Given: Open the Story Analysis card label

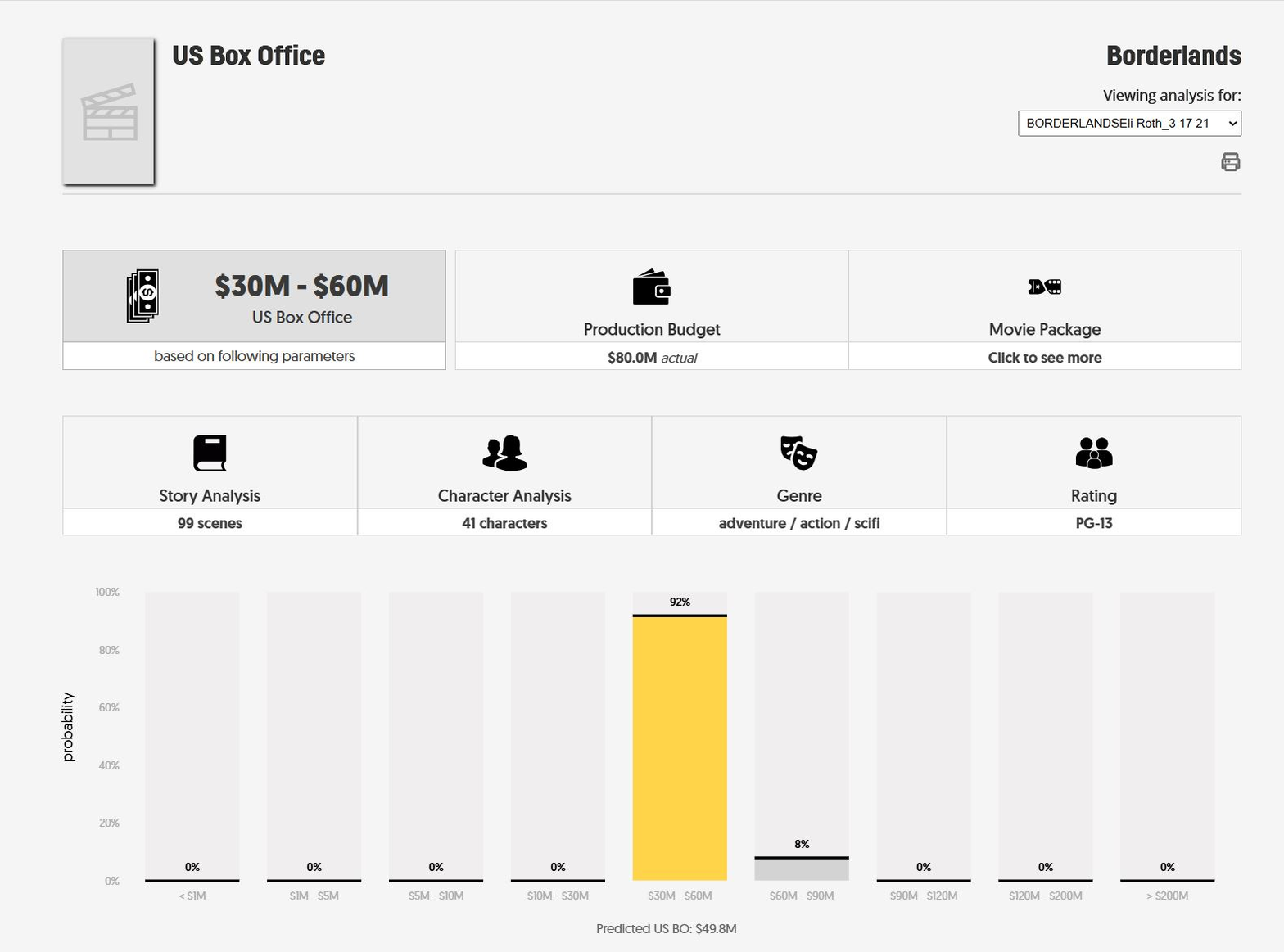Looking at the screenshot, I should tap(210, 496).
